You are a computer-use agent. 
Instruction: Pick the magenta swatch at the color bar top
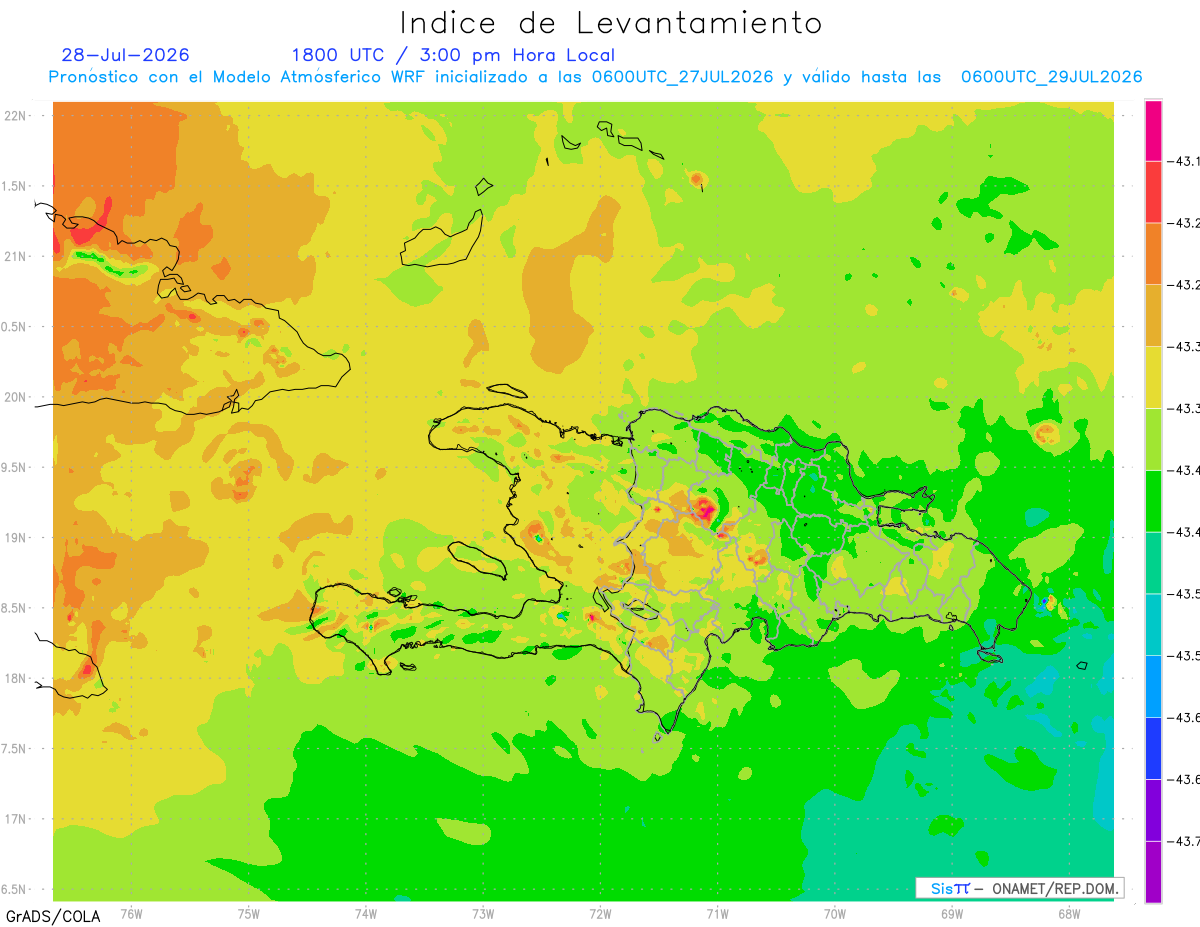[x=1153, y=130]
